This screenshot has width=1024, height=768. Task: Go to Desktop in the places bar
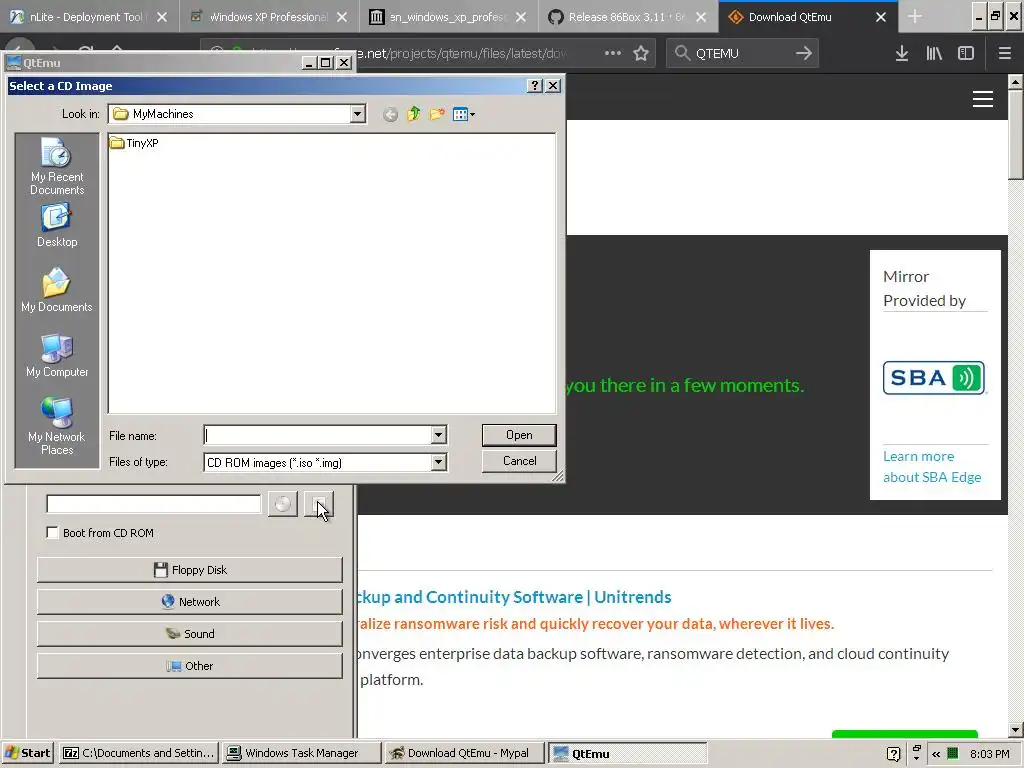pos(57,225)
